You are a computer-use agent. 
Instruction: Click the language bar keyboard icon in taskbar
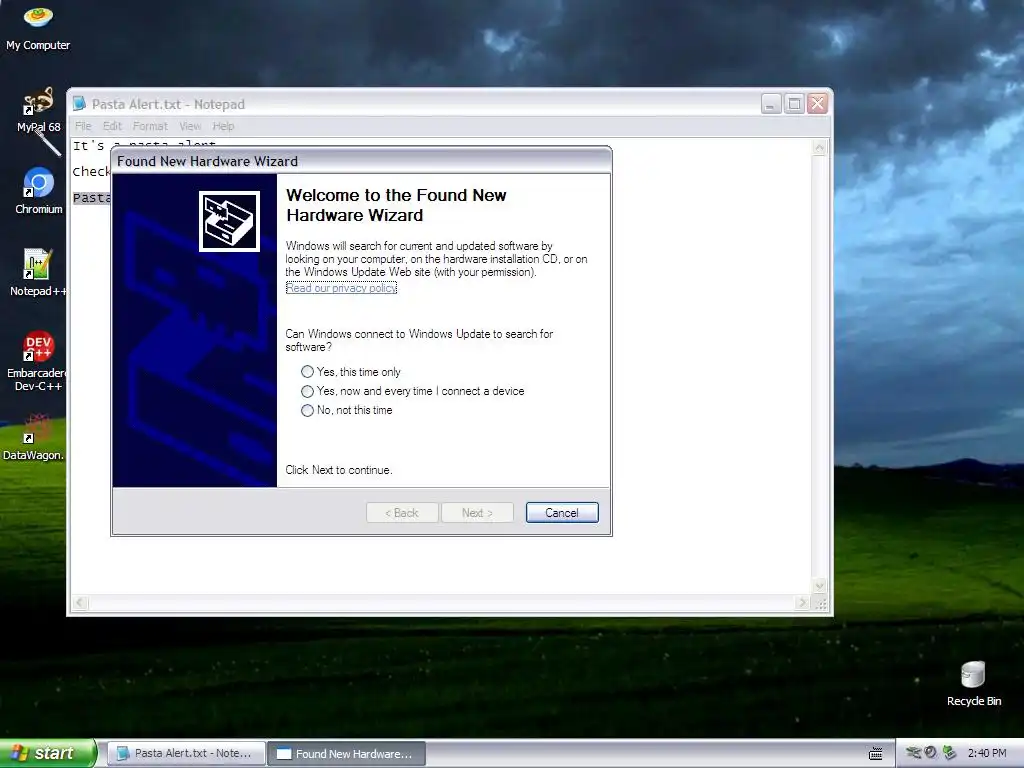(876, 754)
